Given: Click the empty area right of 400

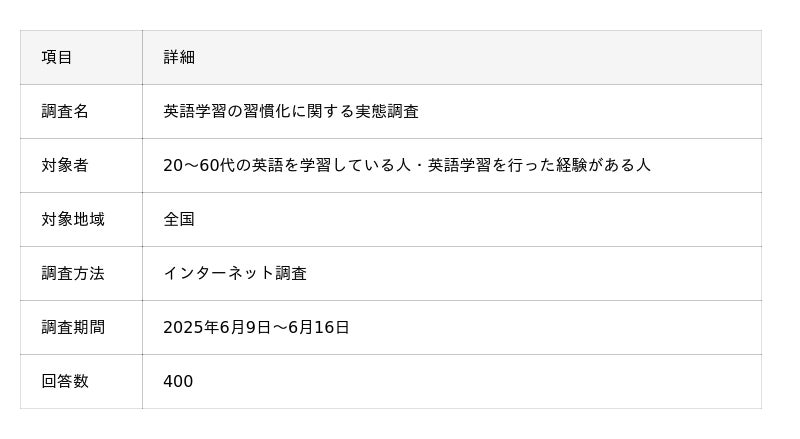Looking at the screenshot, I should pyautogui.click(x=478, y=381).
